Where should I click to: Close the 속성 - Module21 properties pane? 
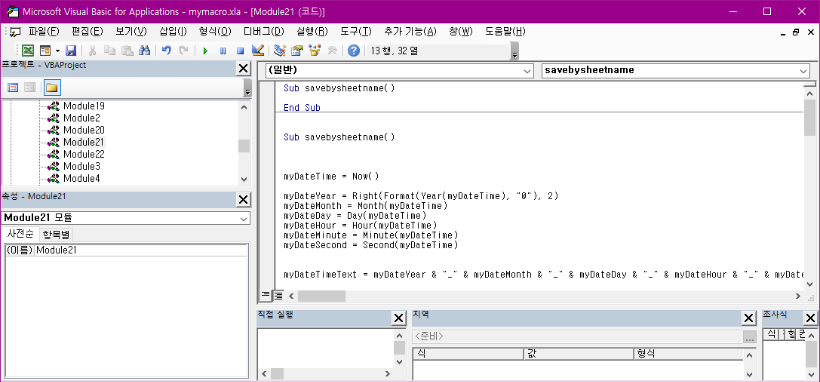[243, 199]
